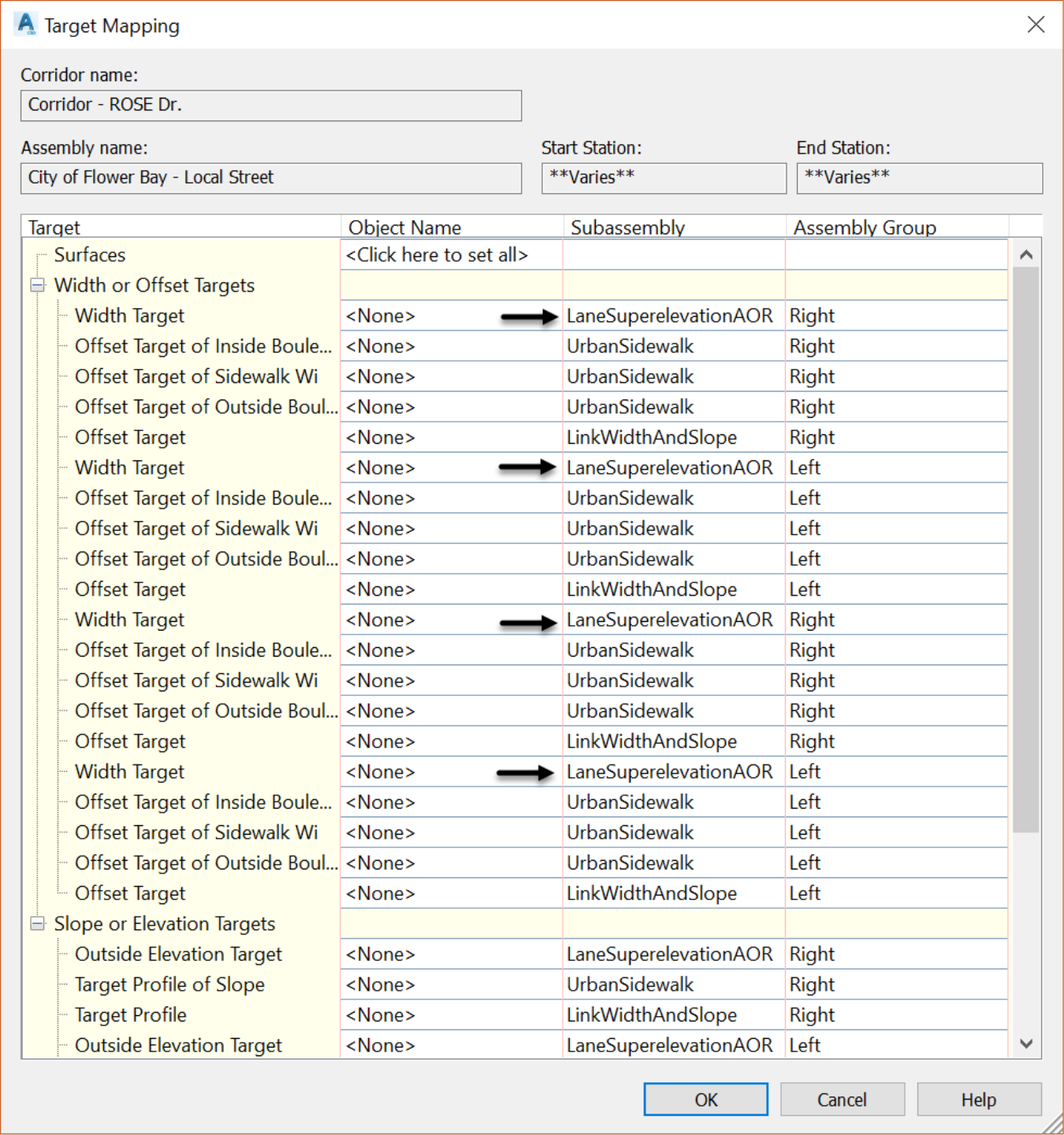The height and width of the screenshot is (1135, 1064).
Task: Click the Autodesk icon in the title bar
Action: 26,24
